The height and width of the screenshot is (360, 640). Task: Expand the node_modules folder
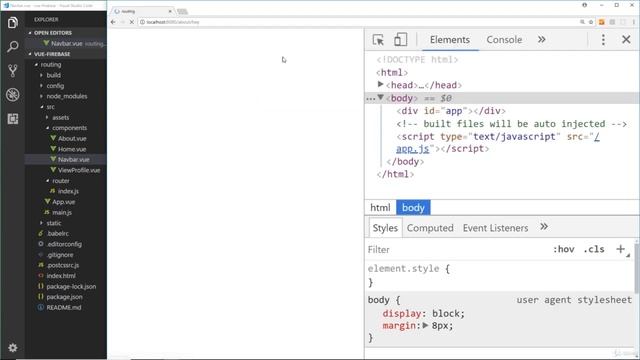(x=67, y=96)
